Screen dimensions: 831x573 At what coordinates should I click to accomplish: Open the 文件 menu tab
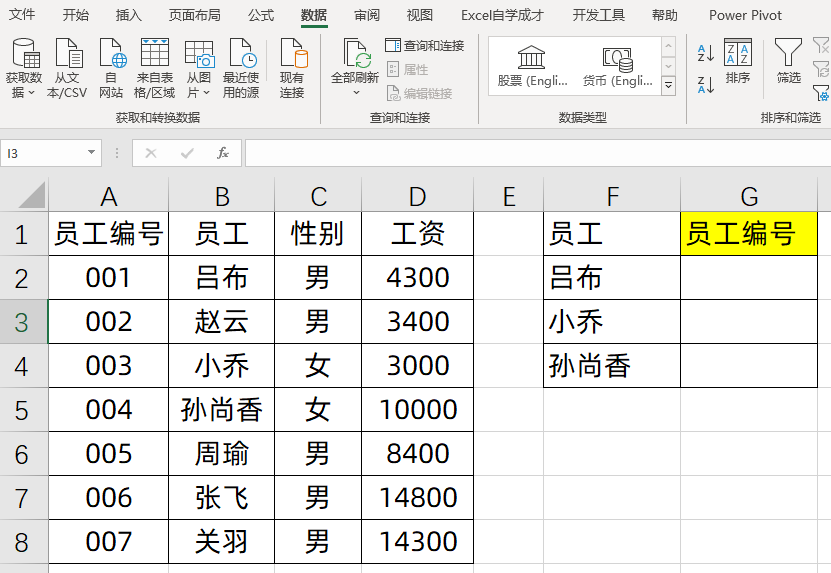pyautogui.click(x=22, y=15)
